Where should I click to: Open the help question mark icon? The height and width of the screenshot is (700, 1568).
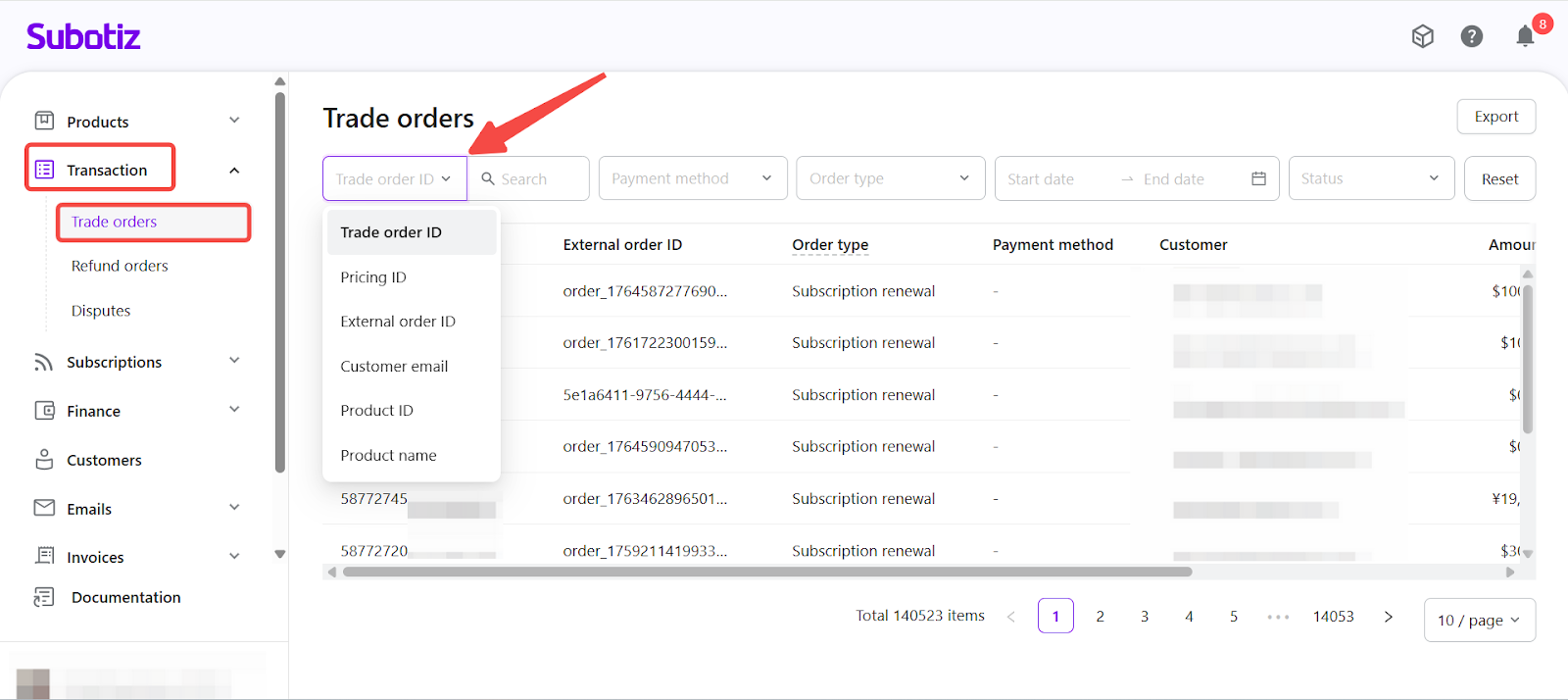click(1471, 36)
